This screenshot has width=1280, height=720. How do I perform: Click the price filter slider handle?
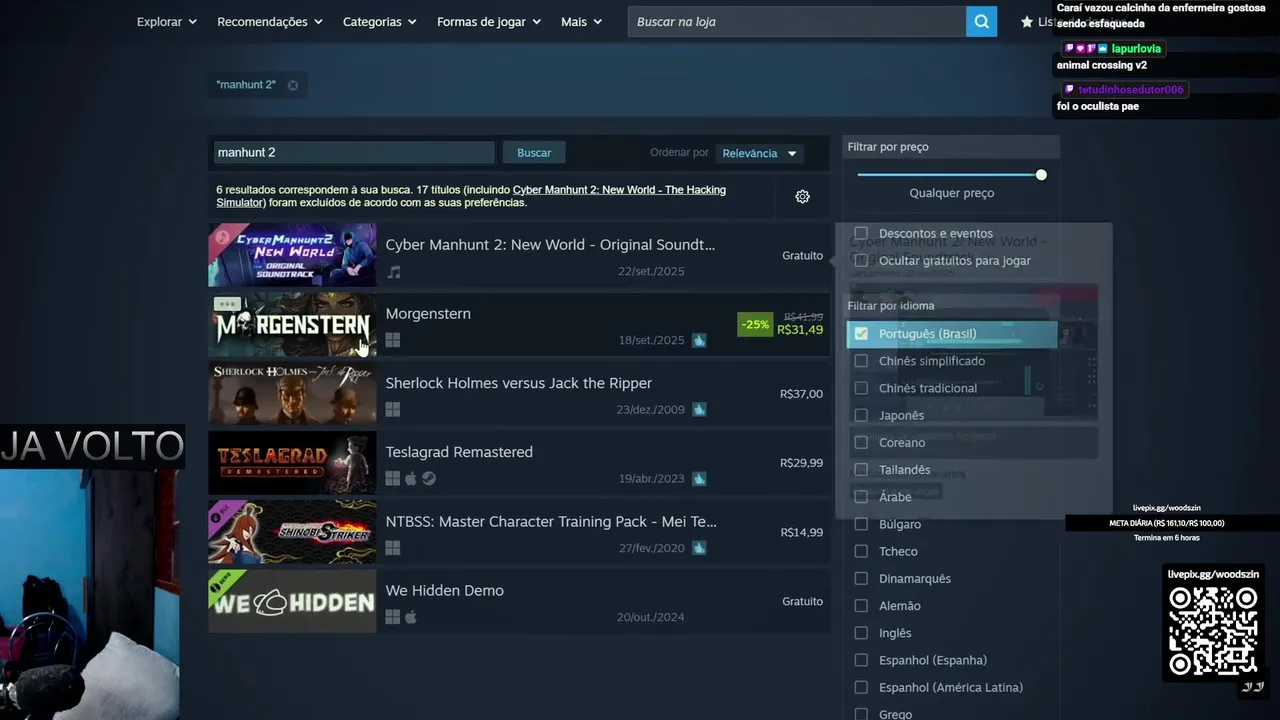pos(1041,175)
